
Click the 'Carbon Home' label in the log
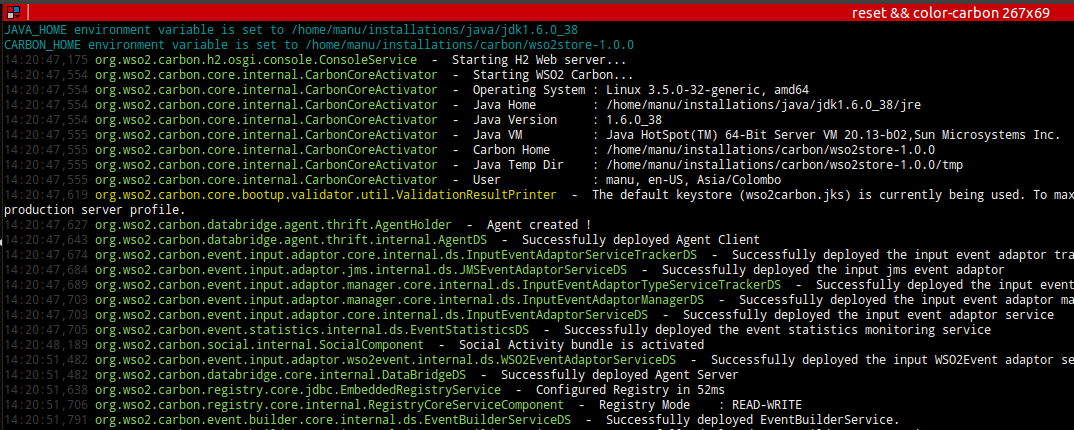(511, 151)
